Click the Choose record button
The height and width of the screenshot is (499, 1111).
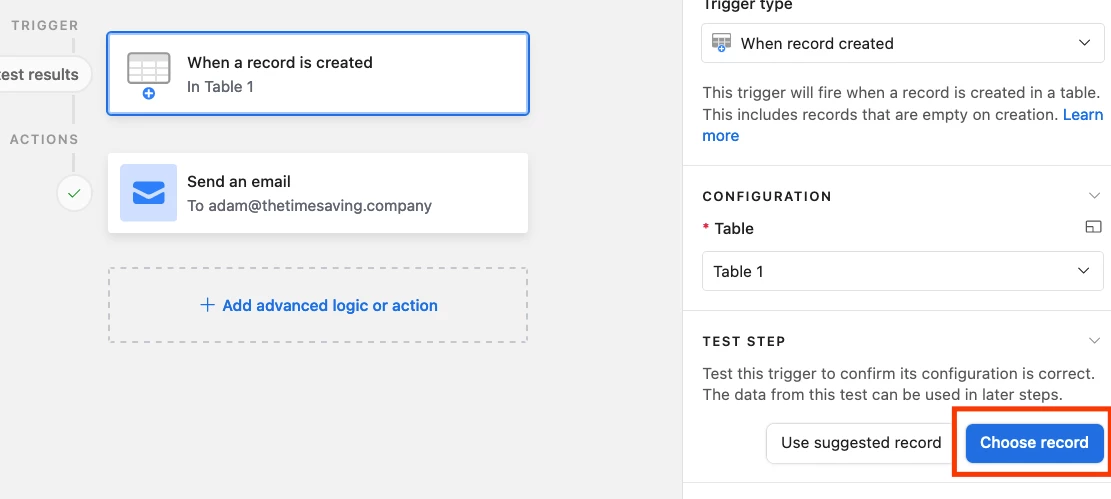tap(1034, 443)
